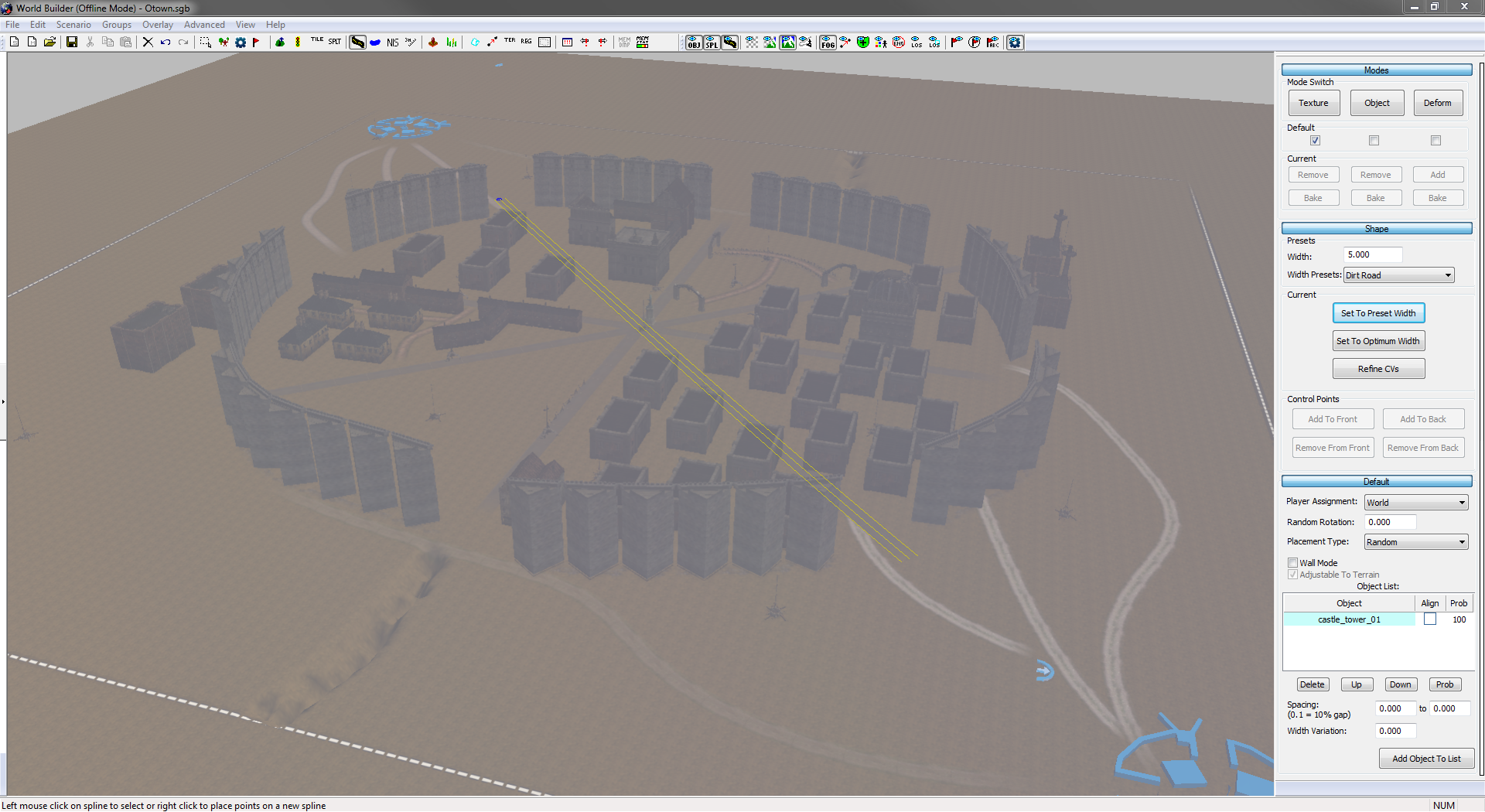1485x812 pixels.
Task: Click Set To Preset Width
Action: click(x=1378, y=313)
